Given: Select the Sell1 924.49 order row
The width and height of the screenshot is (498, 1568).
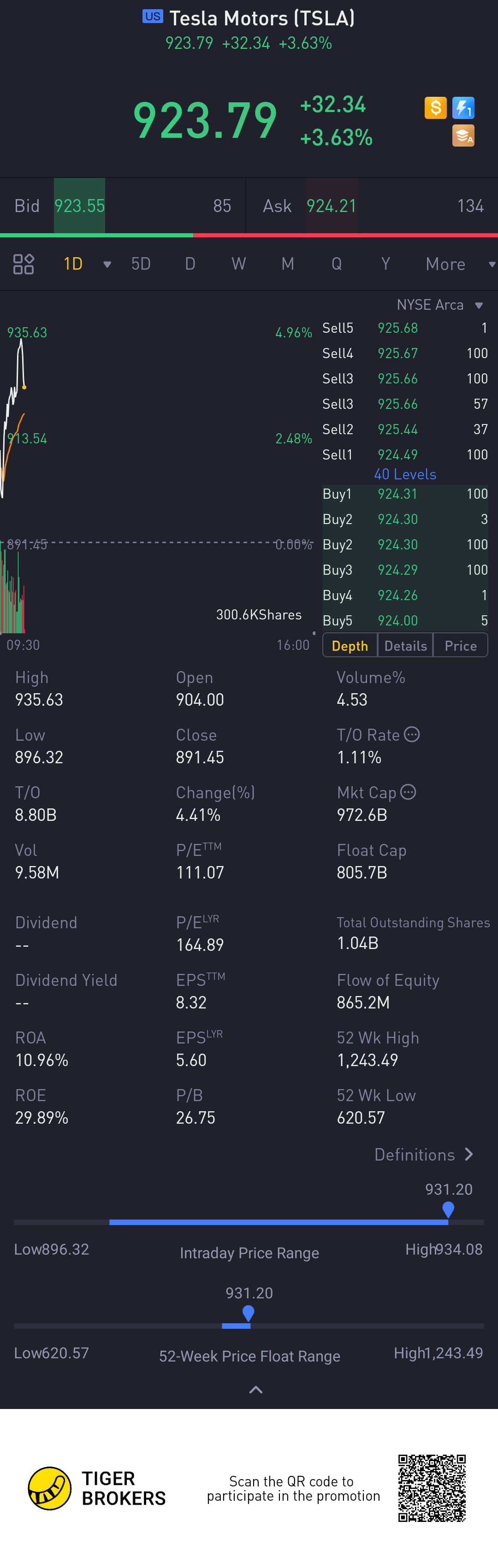Looking at the screenshot, I should pos(405,455).
